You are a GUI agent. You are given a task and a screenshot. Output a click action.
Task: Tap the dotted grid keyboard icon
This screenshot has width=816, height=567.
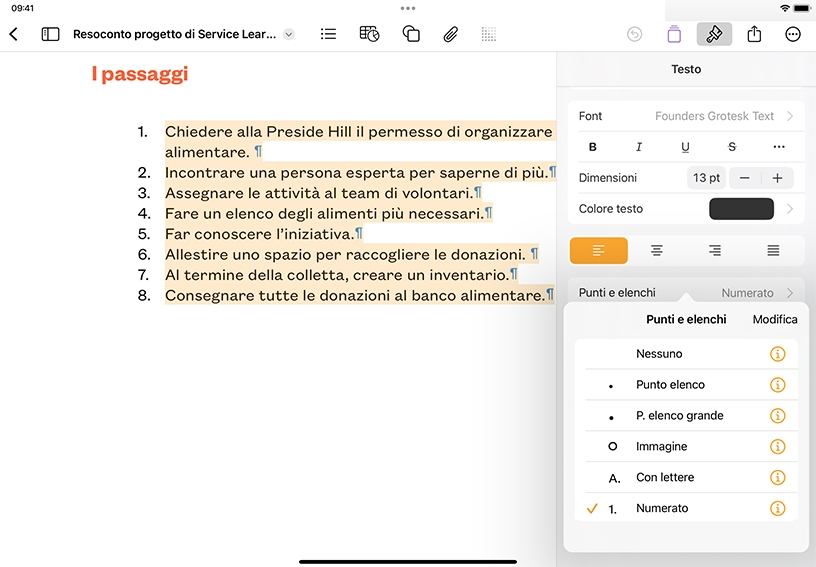click(x=489, y=34)
